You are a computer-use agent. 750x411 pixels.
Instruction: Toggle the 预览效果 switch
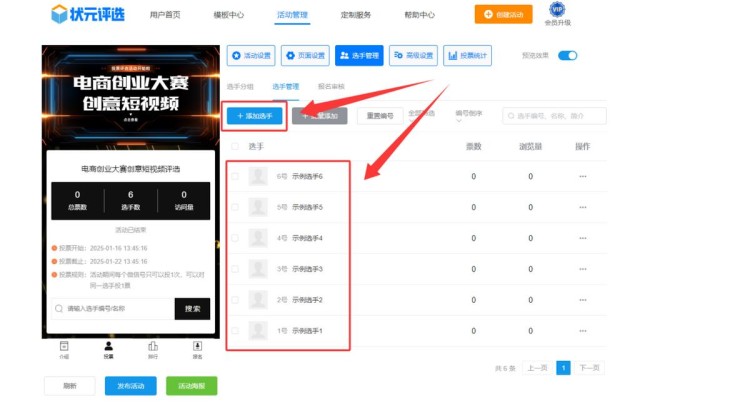567,56
